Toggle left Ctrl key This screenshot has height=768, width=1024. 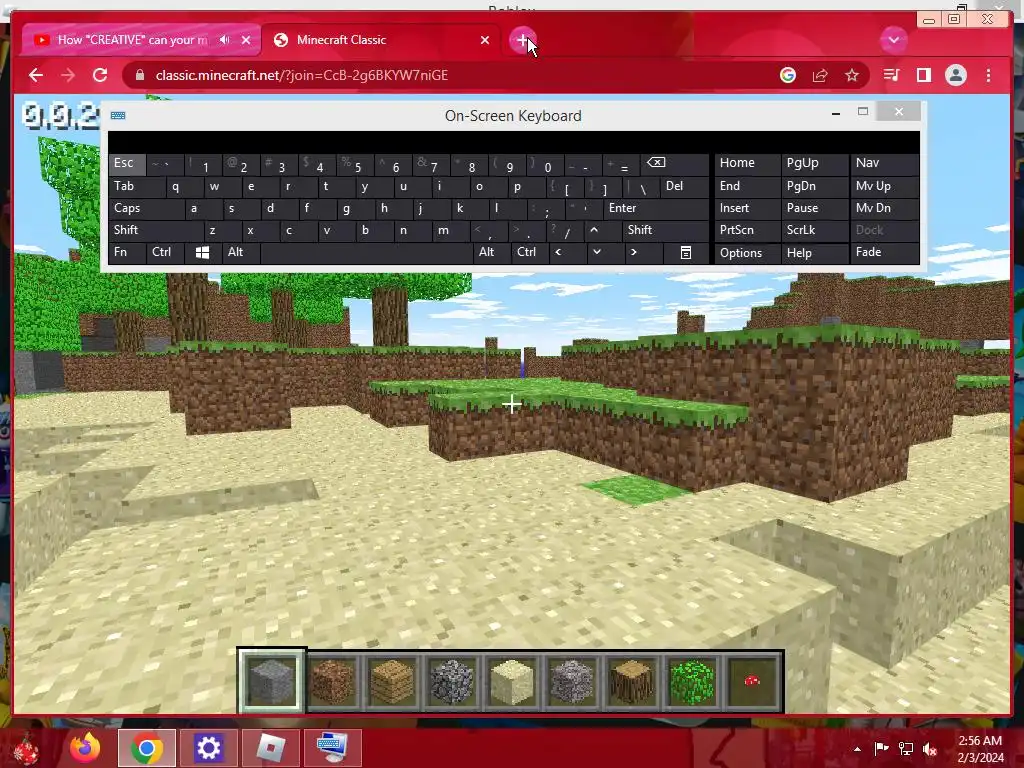click(165, 252)
